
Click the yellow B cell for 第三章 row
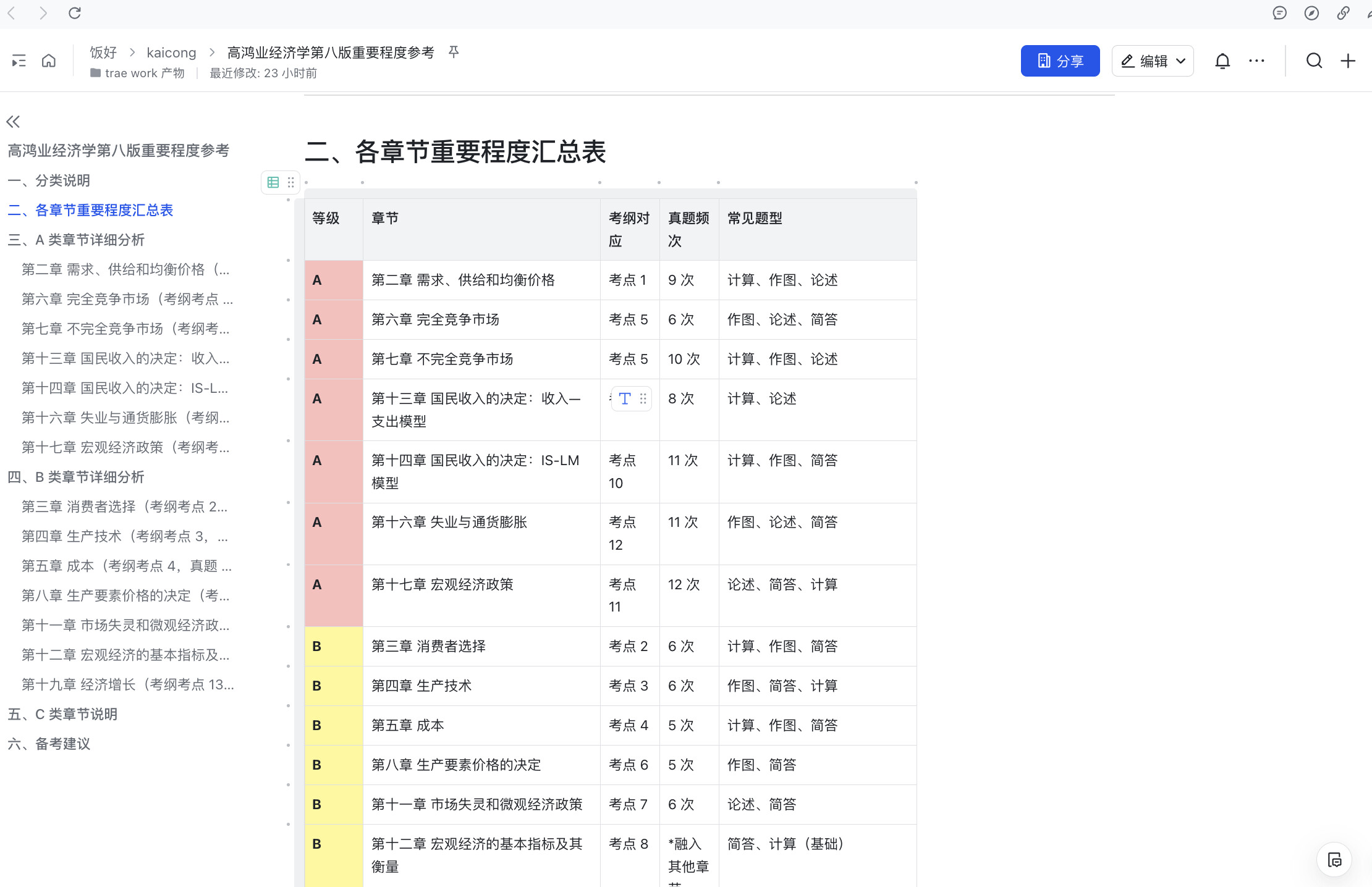pyautogui.click(x=334, y=646)
